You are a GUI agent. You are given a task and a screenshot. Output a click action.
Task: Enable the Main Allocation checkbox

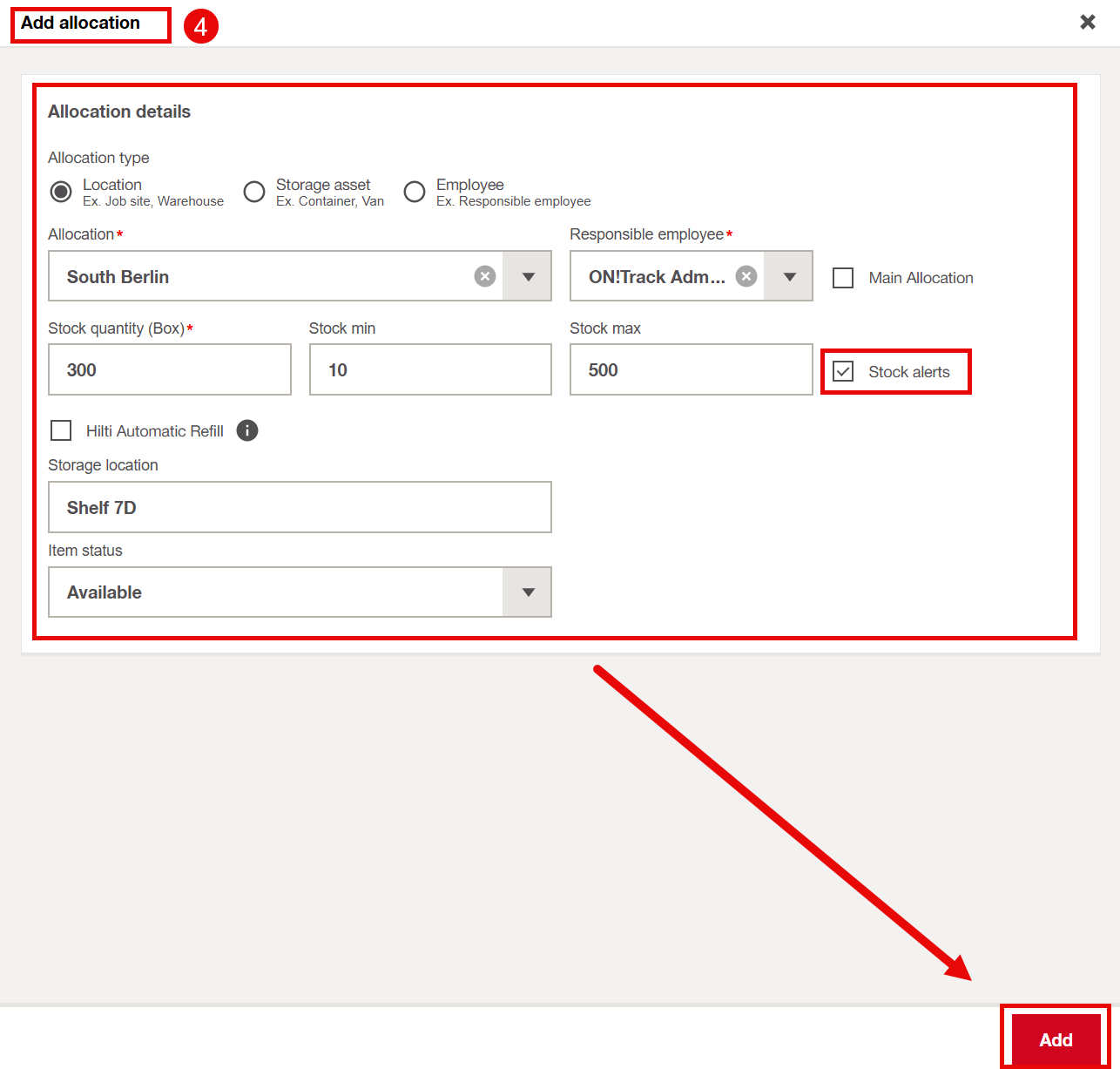coord(843,278)
